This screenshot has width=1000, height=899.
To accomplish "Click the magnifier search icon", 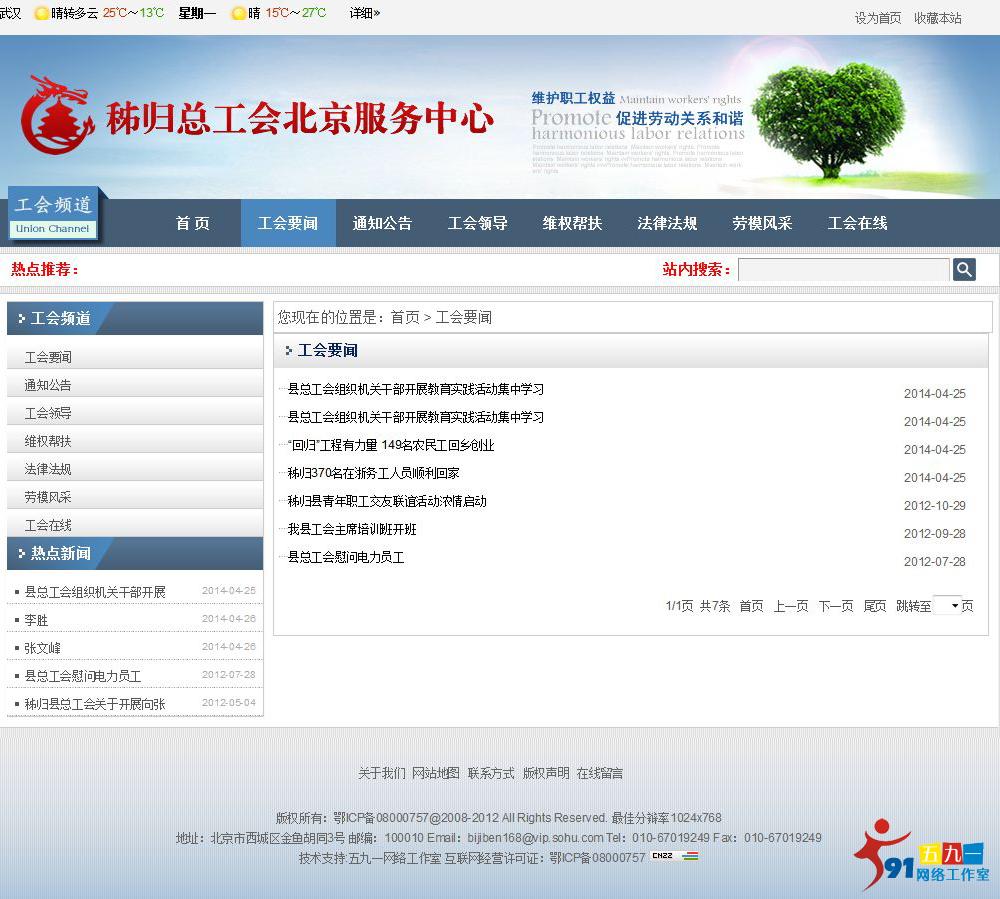I will pos(963,270).
